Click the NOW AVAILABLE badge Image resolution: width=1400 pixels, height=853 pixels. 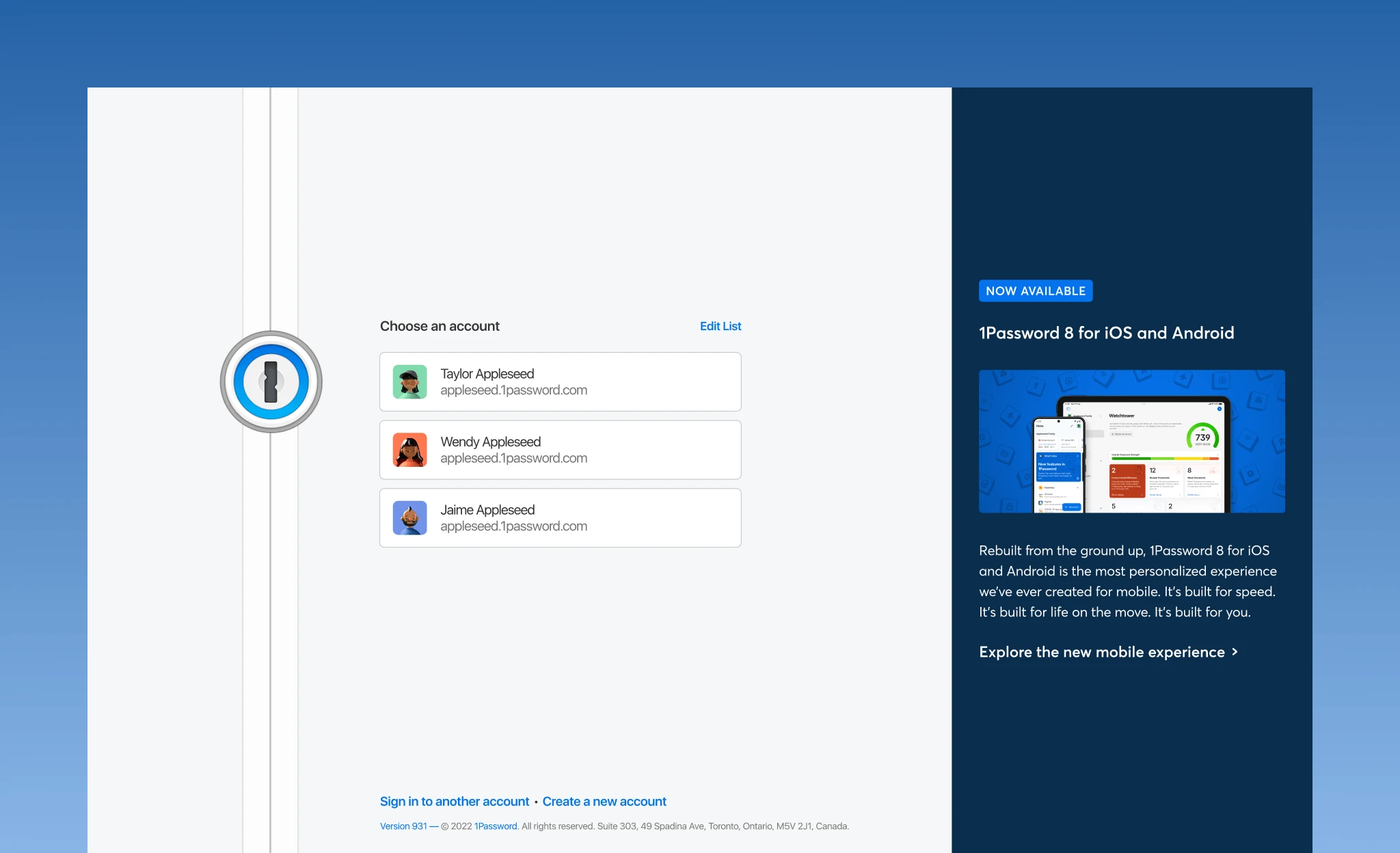[x=1036, y=291]
